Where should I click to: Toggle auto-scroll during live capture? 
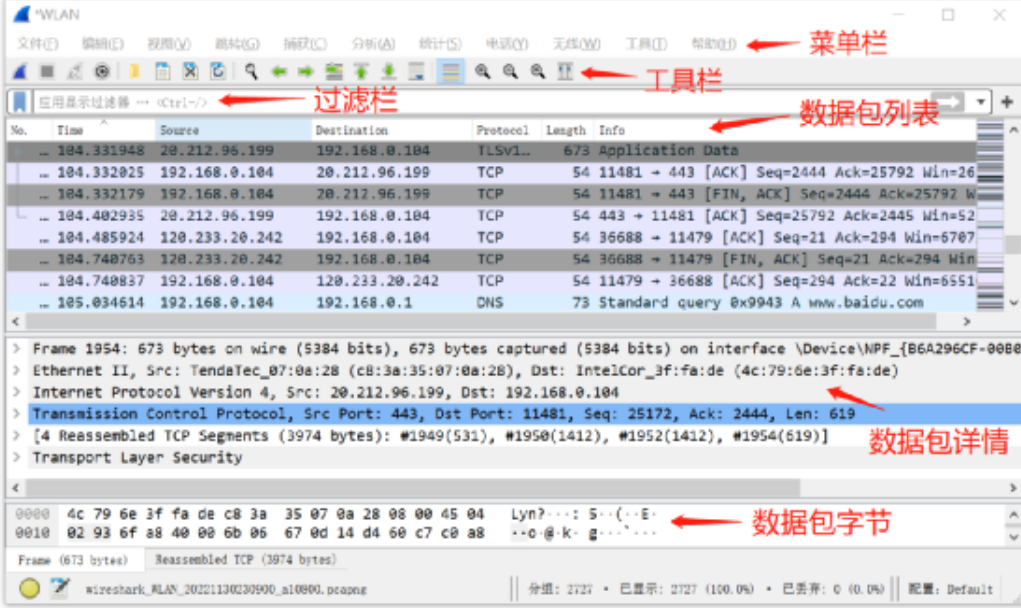click(416, 72)
